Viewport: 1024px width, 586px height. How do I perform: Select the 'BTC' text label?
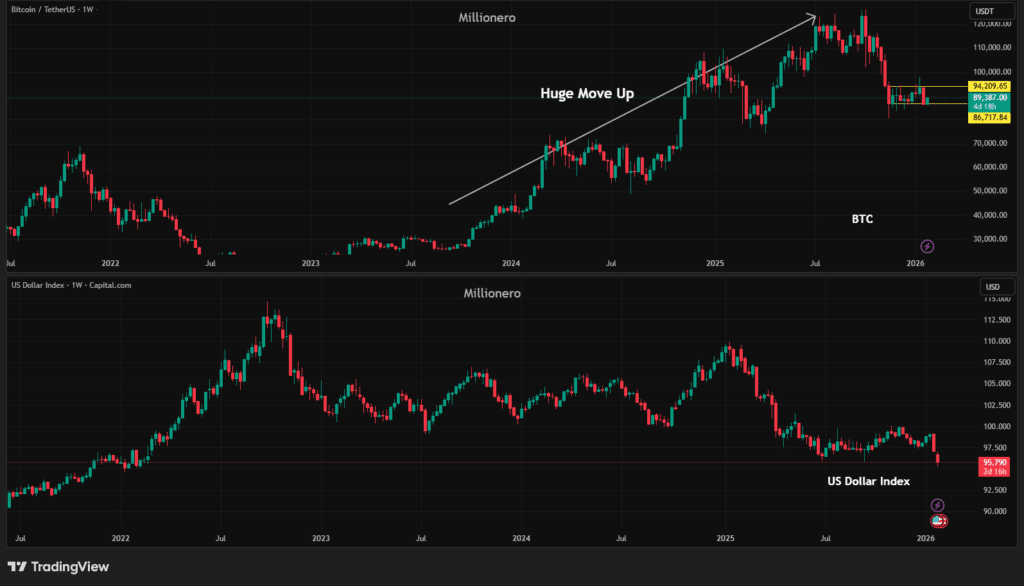(x=862, y=218)
